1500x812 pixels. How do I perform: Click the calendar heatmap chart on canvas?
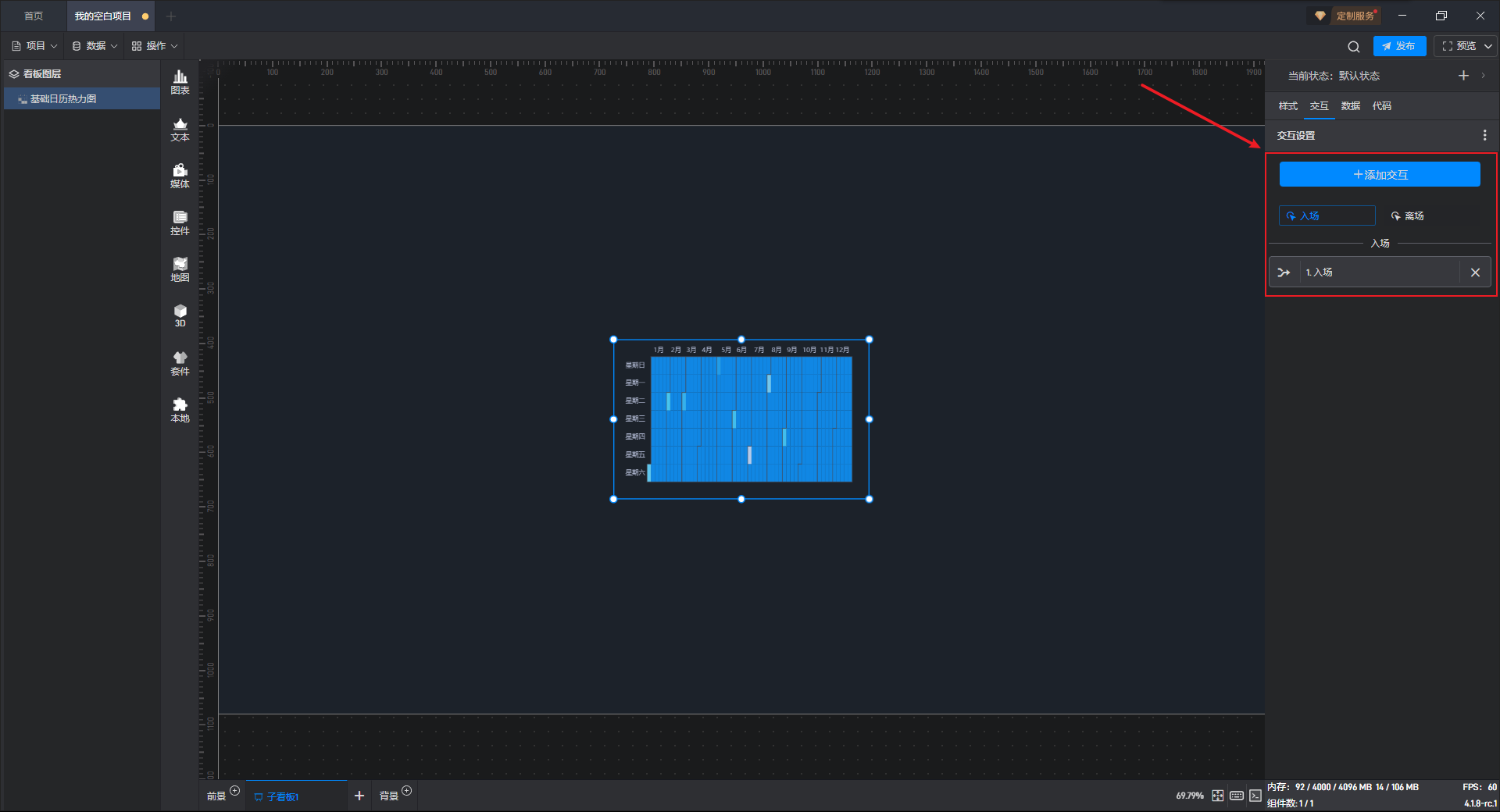pyautogui.click(x=741, y=419)
